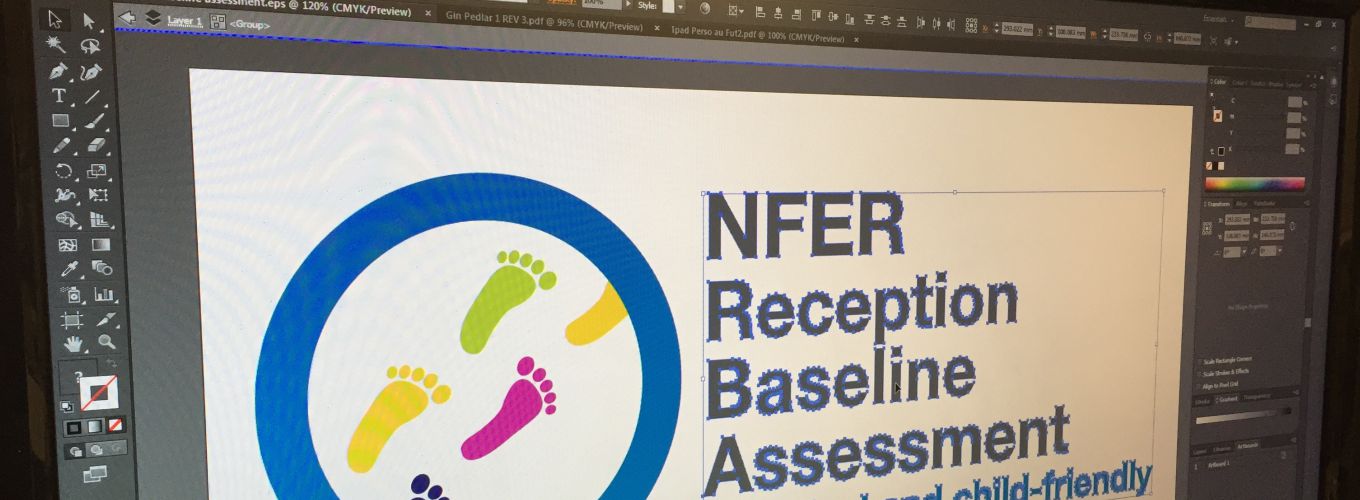Select the Rectangle tool
Image resolution: width=1360 pixels, height=500 pixels.
tap(61, 121)
